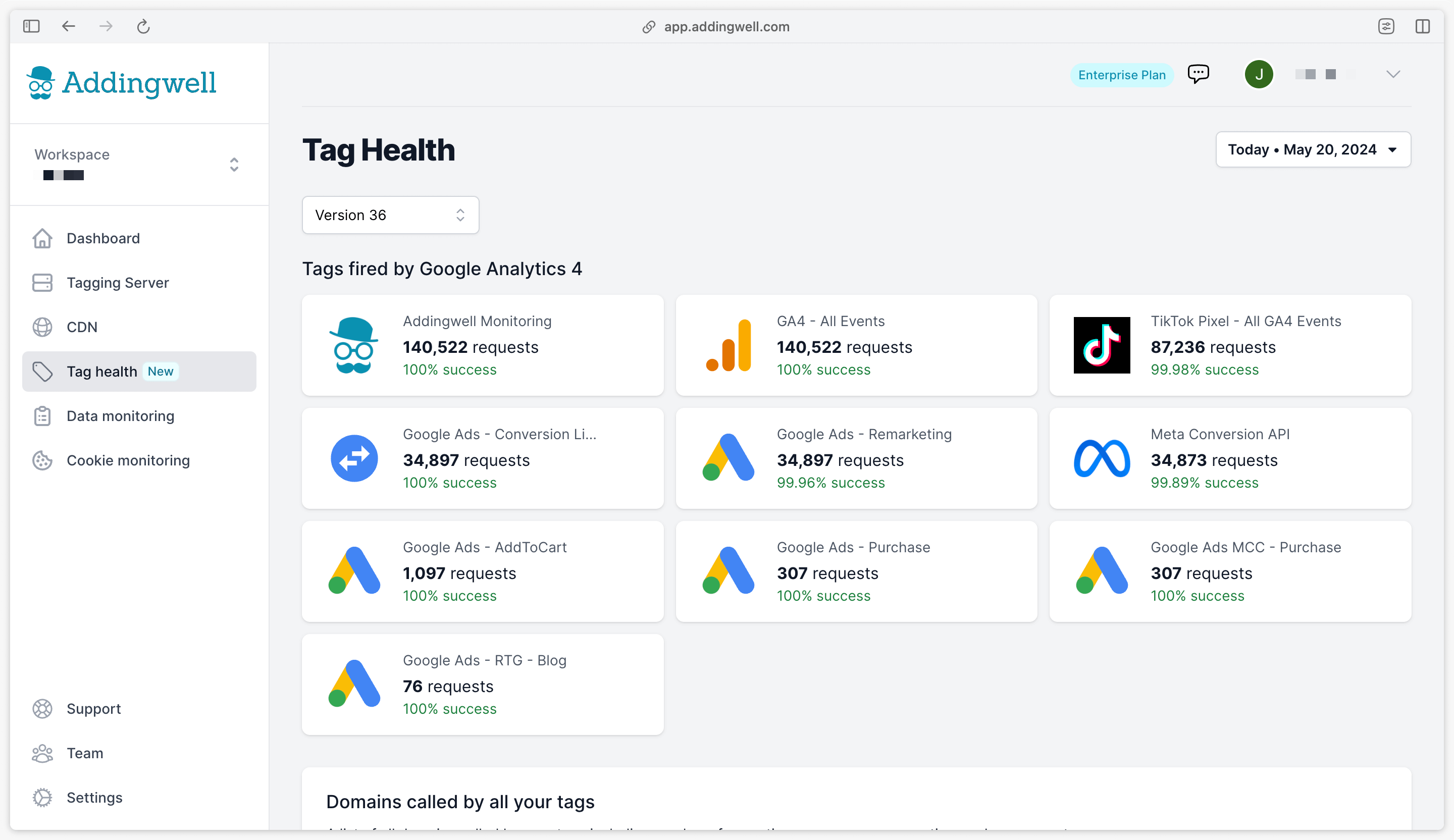Click the Data monitoring clipboard icon
The width and height of the screenshot is (1454, 840).
pos(42,416)
